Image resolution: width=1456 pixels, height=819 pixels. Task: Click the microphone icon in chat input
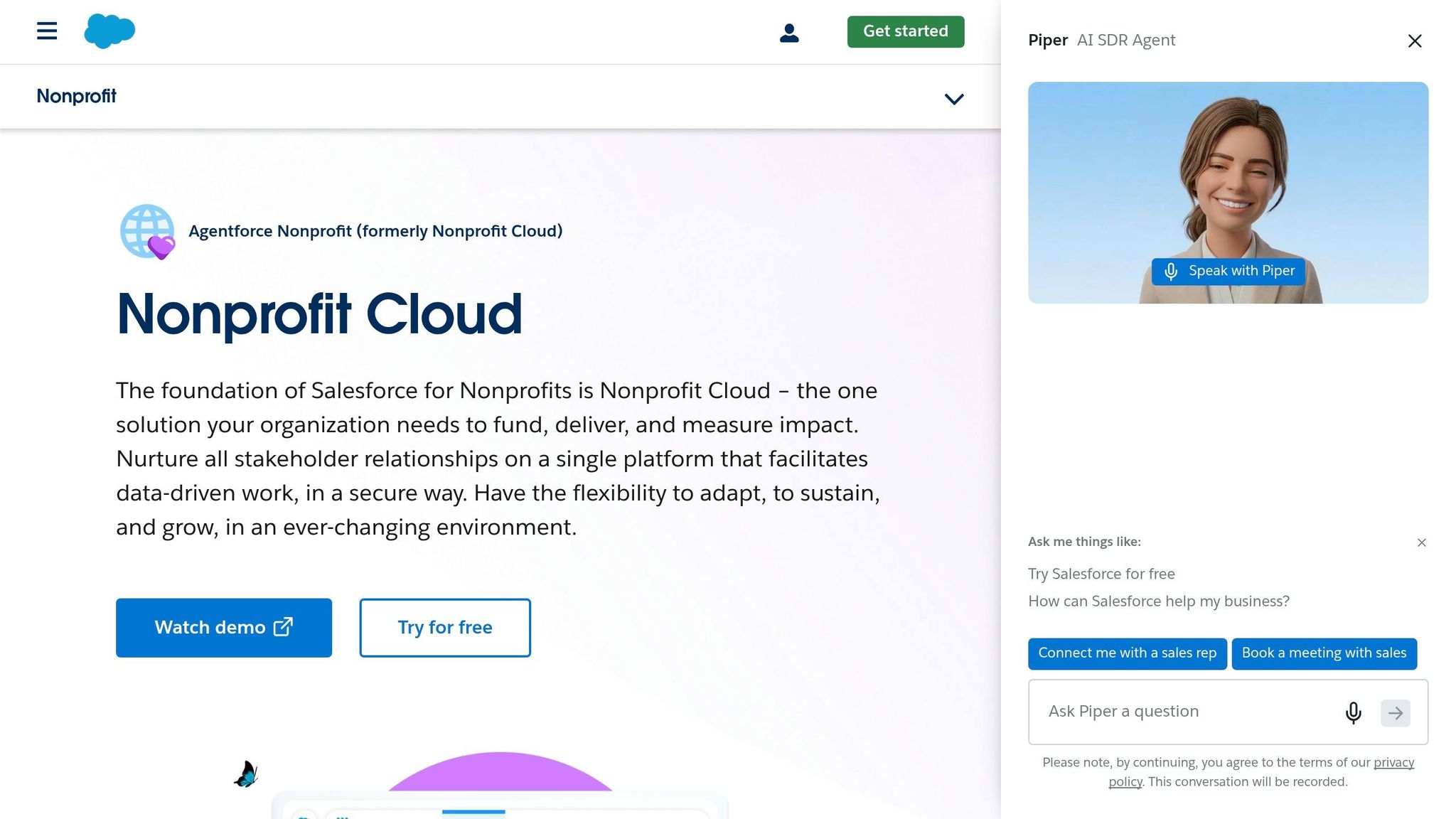point(1354,712)
